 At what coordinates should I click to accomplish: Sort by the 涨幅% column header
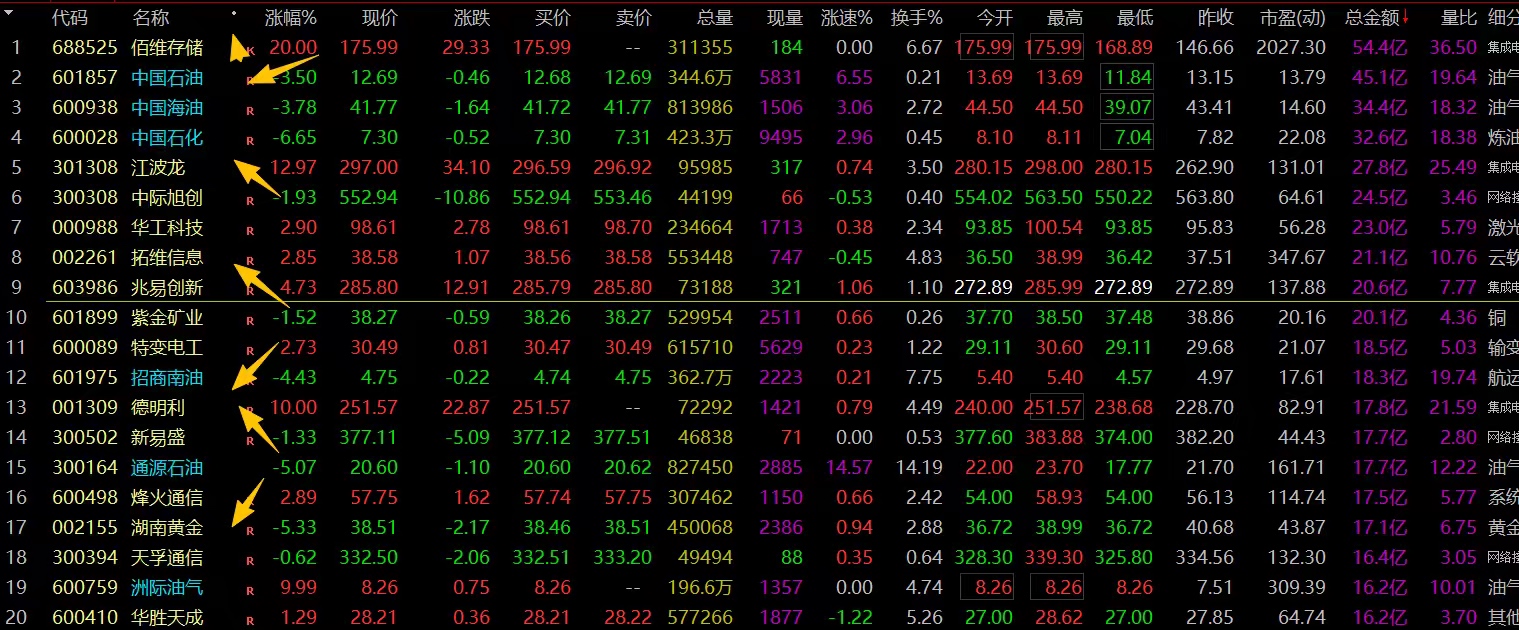[291, 18]
